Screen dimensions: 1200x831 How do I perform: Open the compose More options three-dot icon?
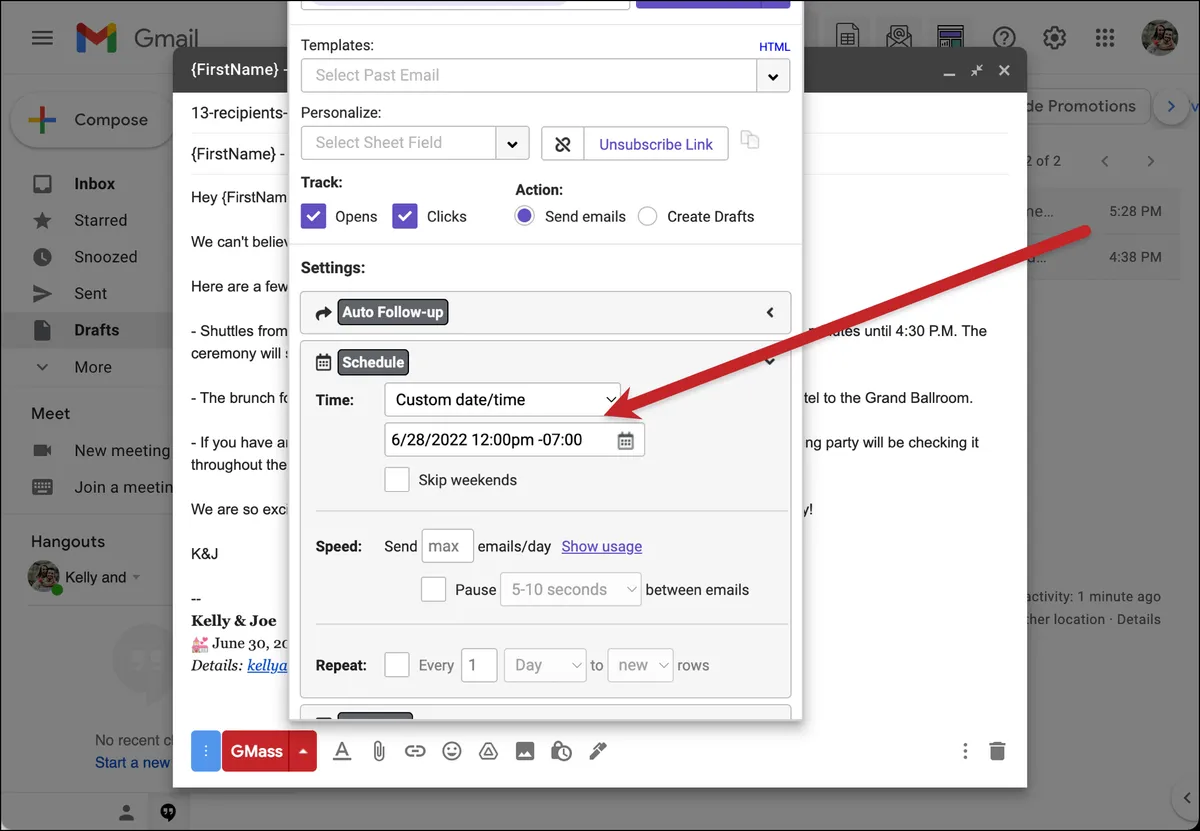pos(965,751)
